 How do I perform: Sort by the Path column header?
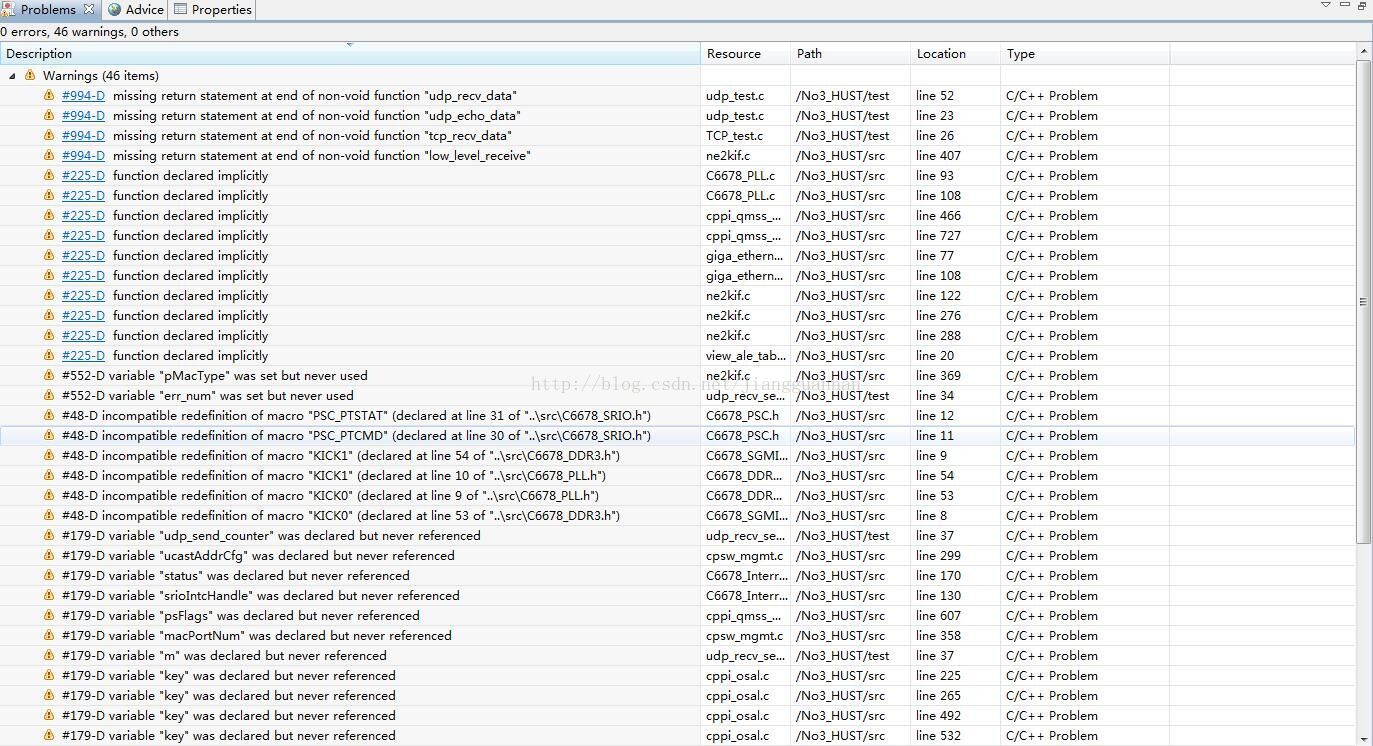click(x=851, y=54)
